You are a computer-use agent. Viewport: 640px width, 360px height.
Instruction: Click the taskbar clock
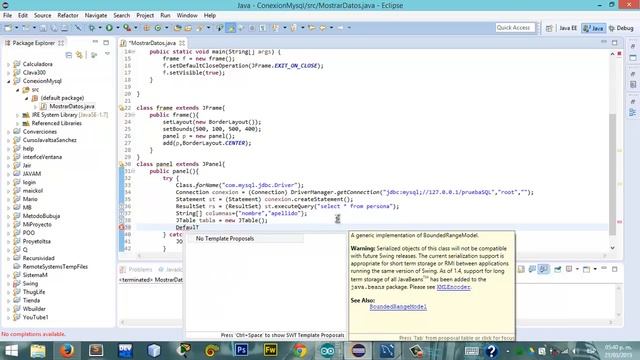click(617, 351)
